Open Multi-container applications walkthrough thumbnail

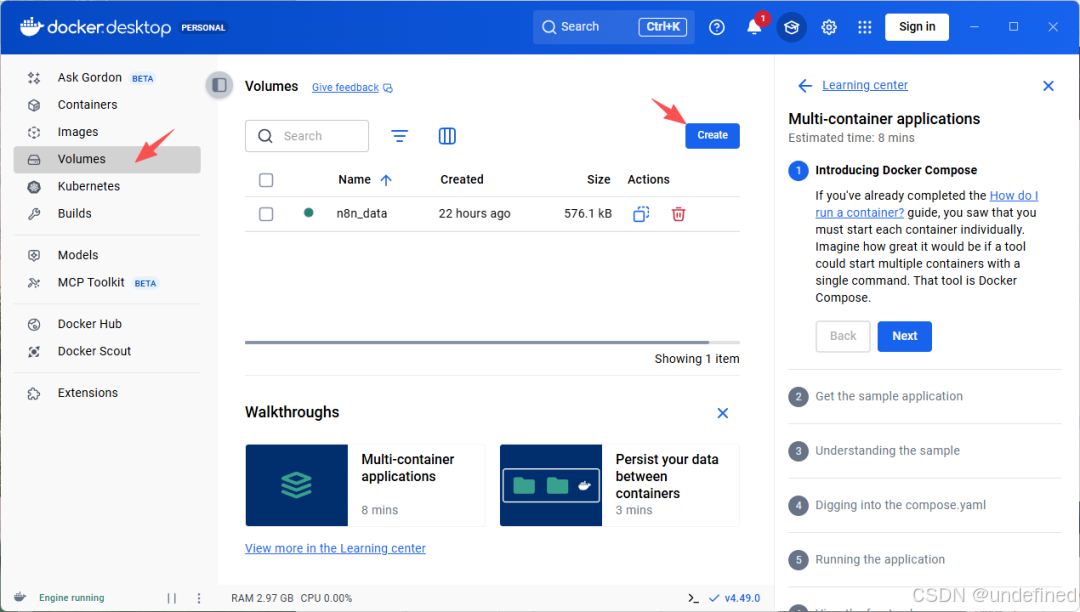point(297,485)
